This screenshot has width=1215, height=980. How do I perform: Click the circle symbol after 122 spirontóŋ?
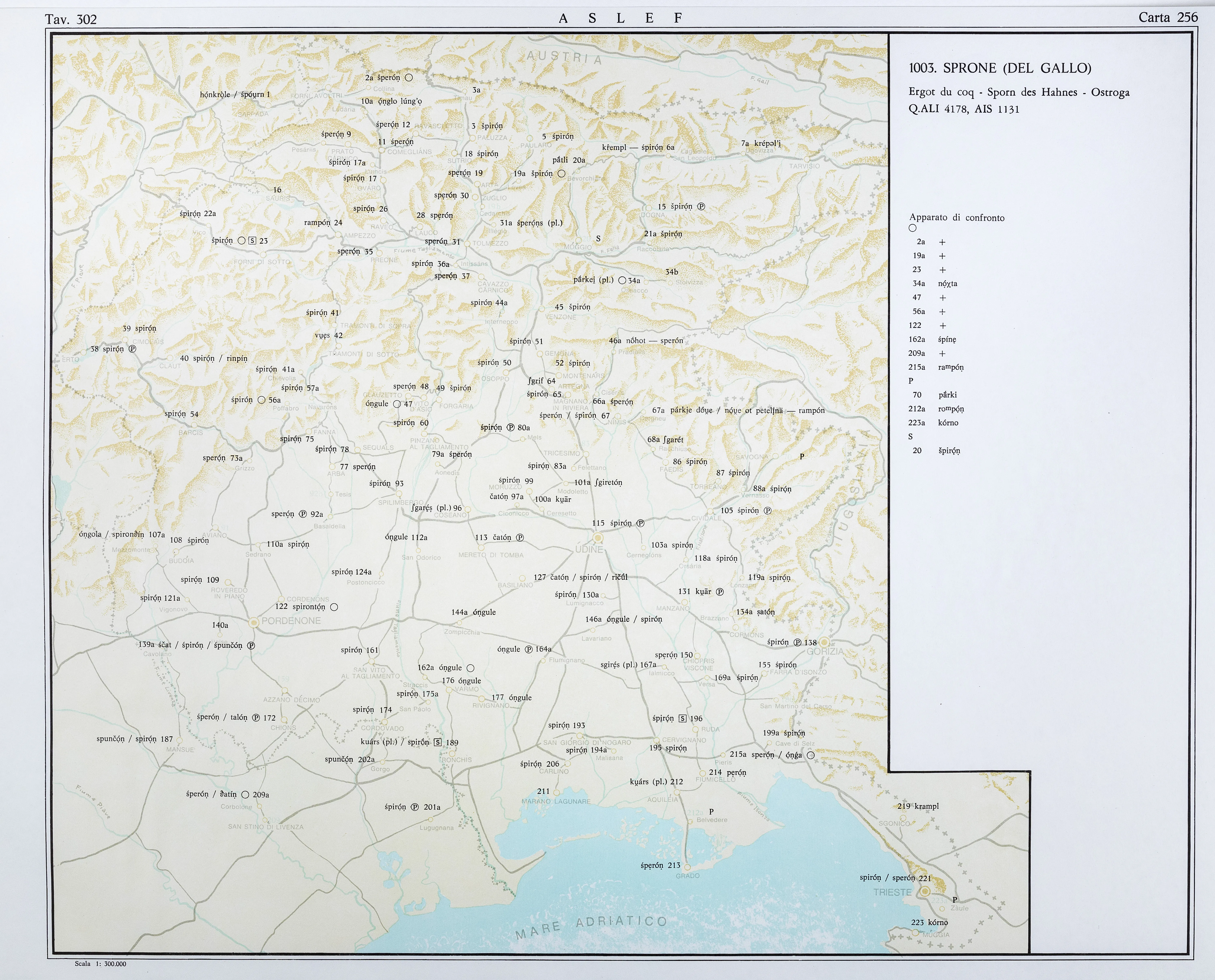pos(334,607)
